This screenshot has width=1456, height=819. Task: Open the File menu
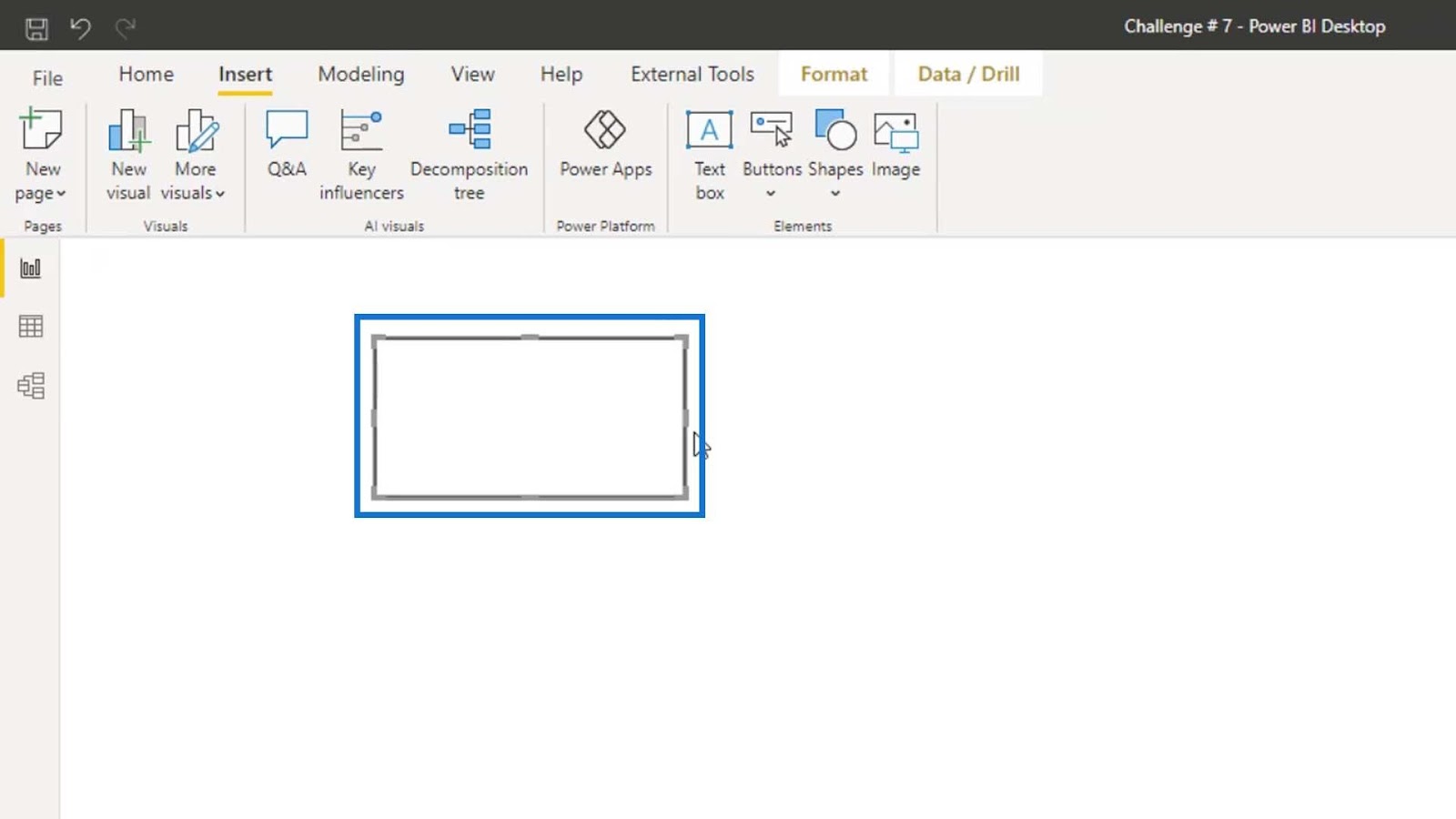[x=47, y=78]
